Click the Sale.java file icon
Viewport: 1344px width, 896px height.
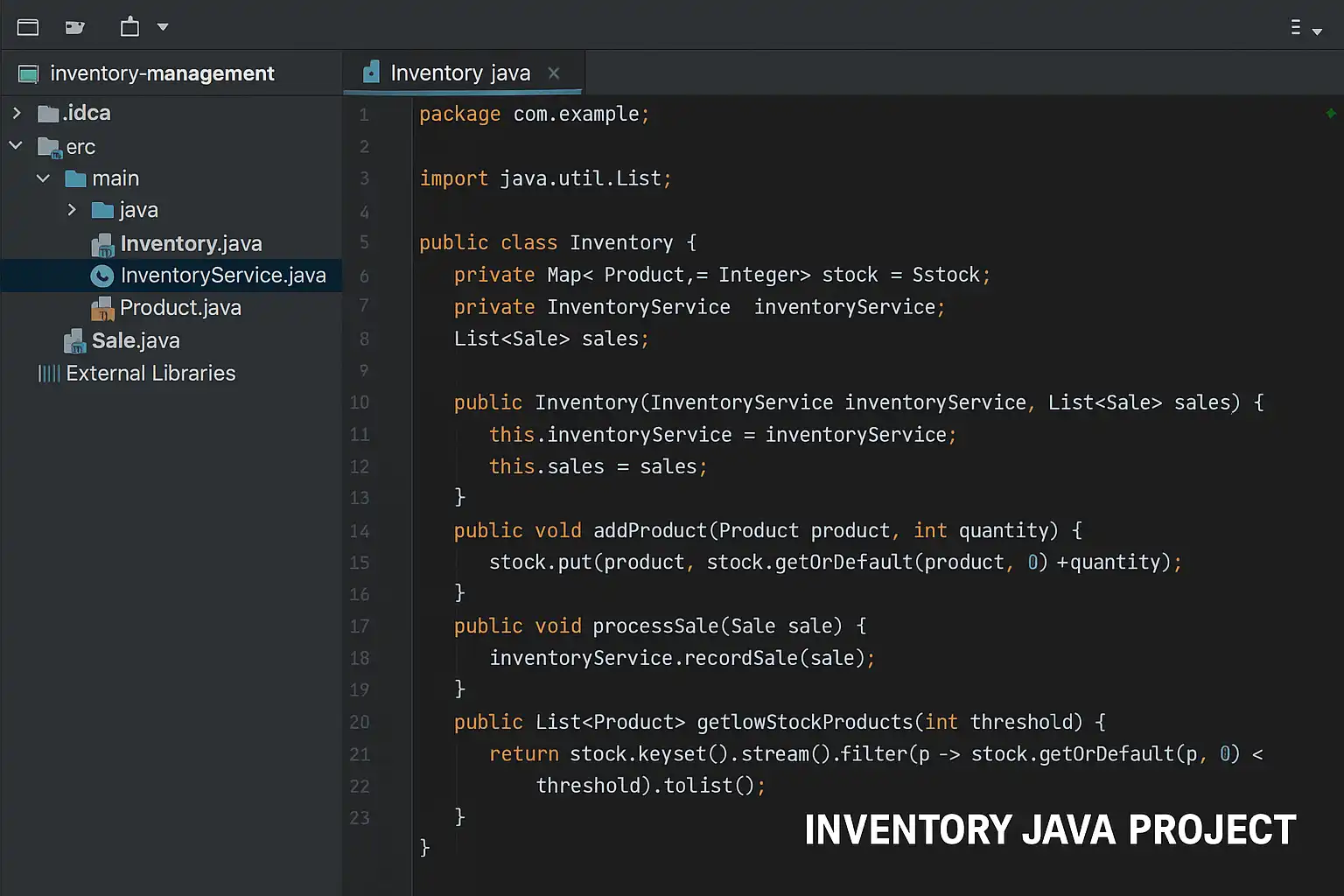pos(75,340)
